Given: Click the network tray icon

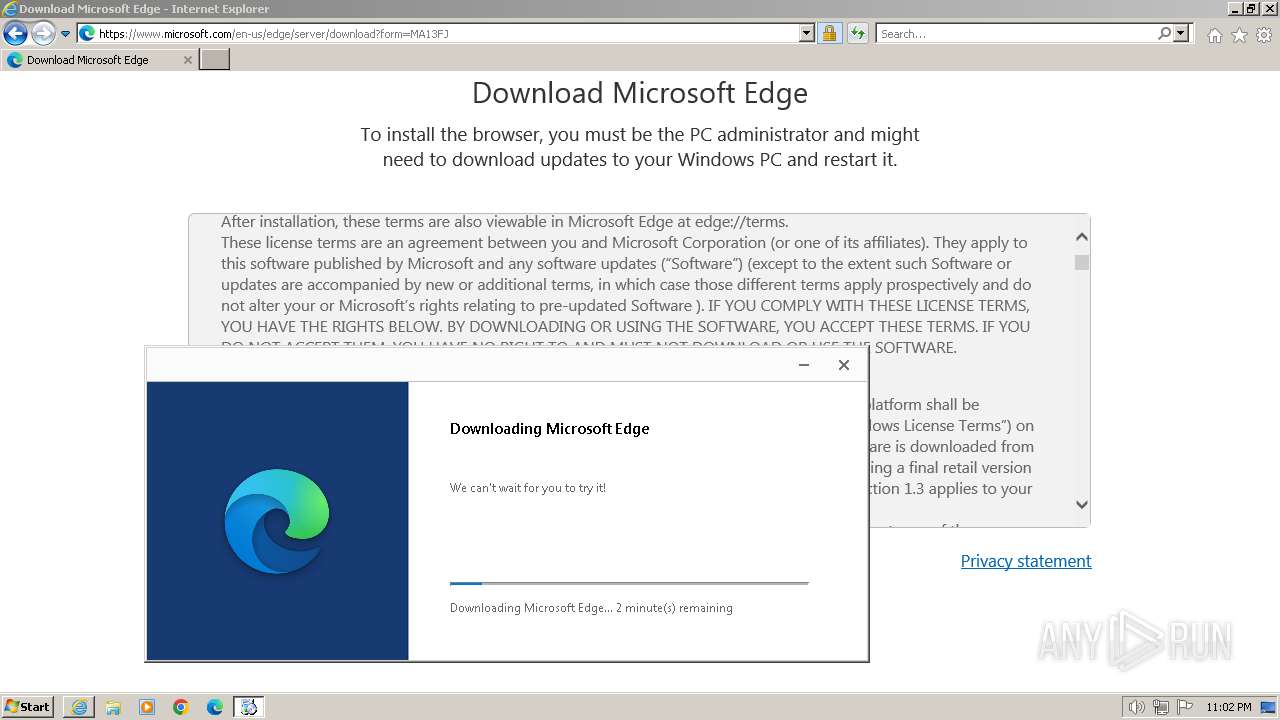Looking at the screenshot, I should coord(1161,707).
